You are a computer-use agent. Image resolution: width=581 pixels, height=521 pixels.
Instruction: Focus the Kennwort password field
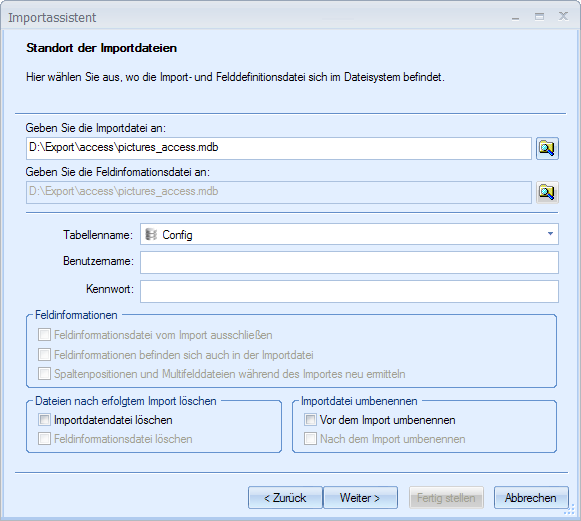click(x=349, y=291)
